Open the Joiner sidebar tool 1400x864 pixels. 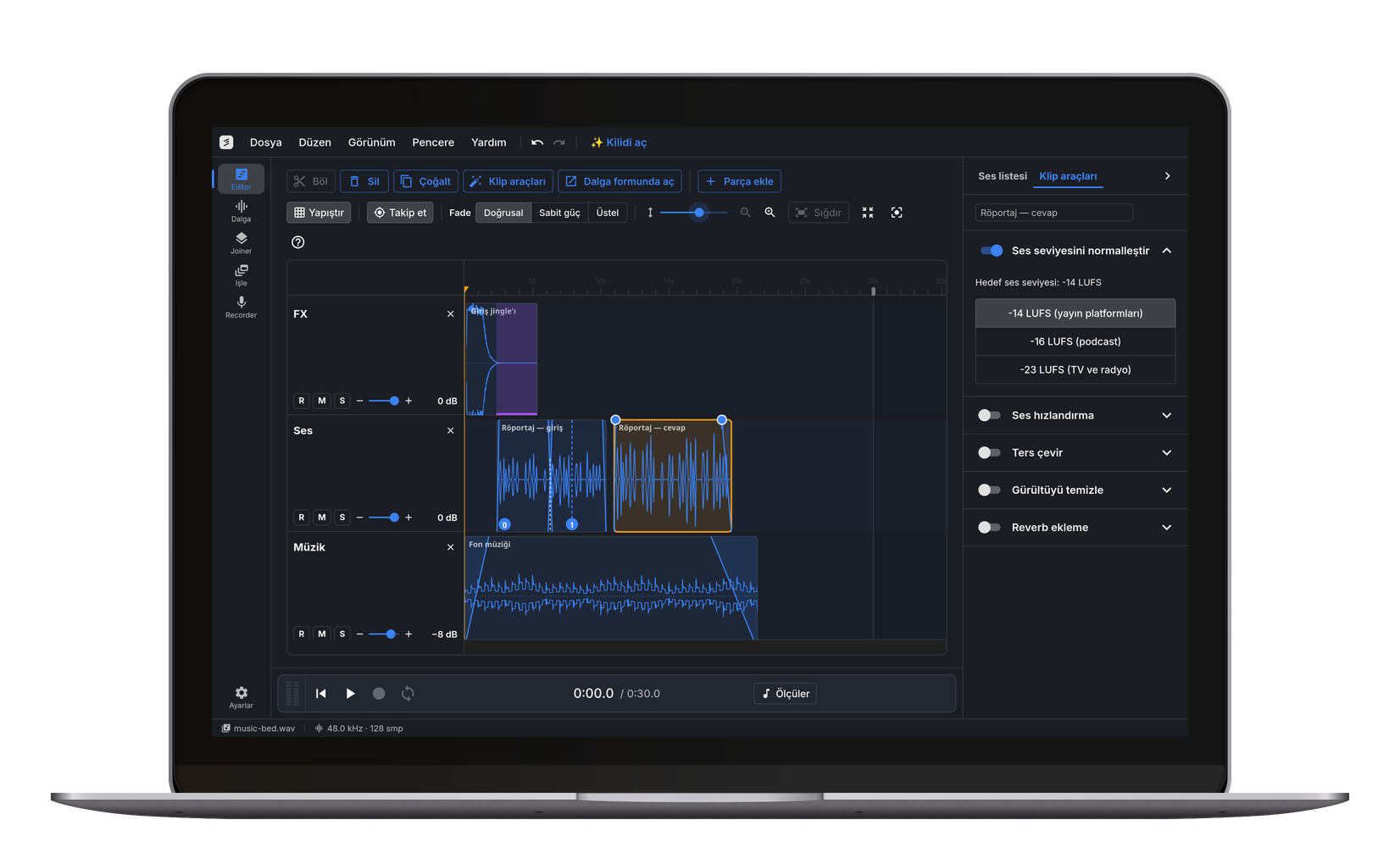(241, 243)
